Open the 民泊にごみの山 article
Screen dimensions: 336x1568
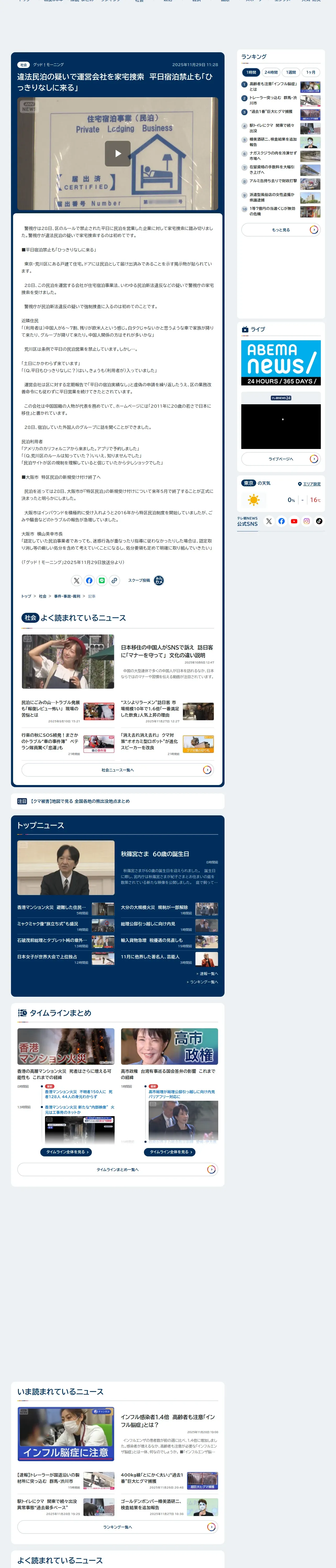point(51,708)
